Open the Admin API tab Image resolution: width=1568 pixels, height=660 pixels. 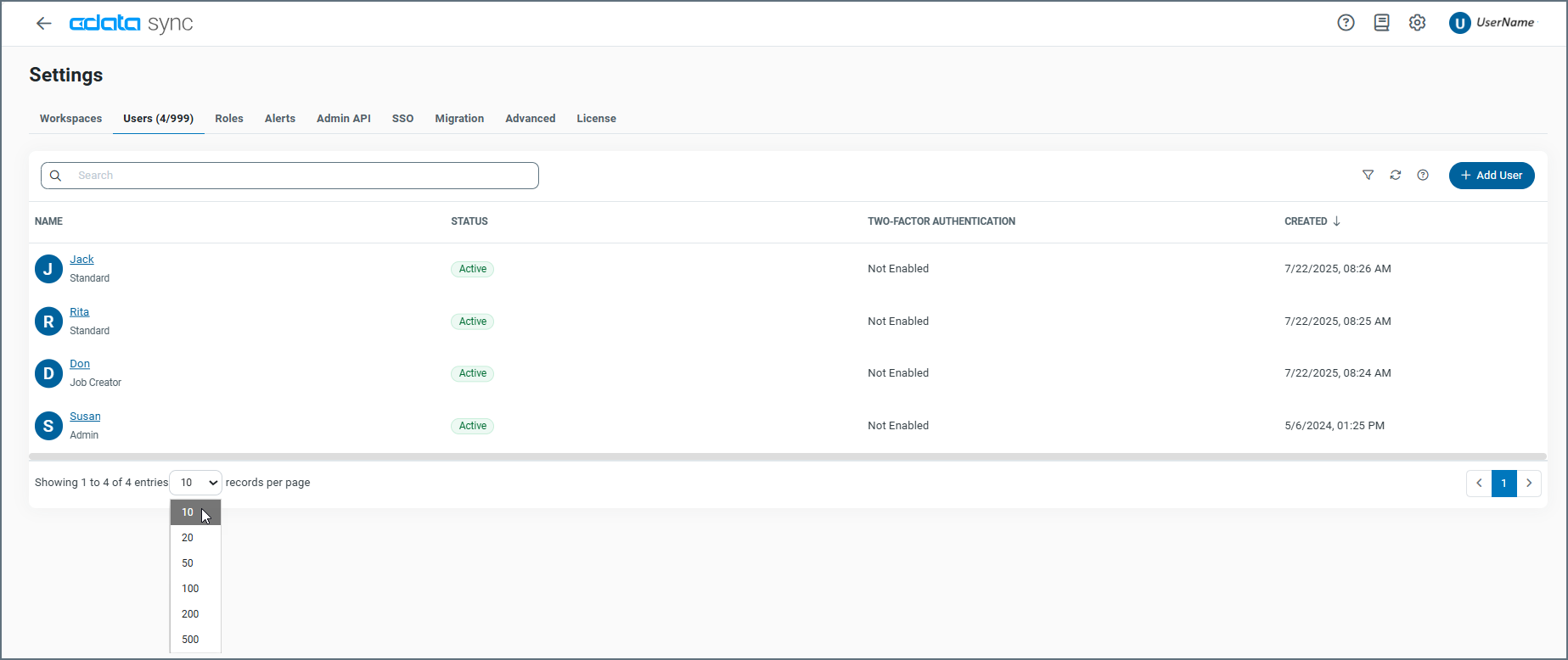(x=343, y=119)
